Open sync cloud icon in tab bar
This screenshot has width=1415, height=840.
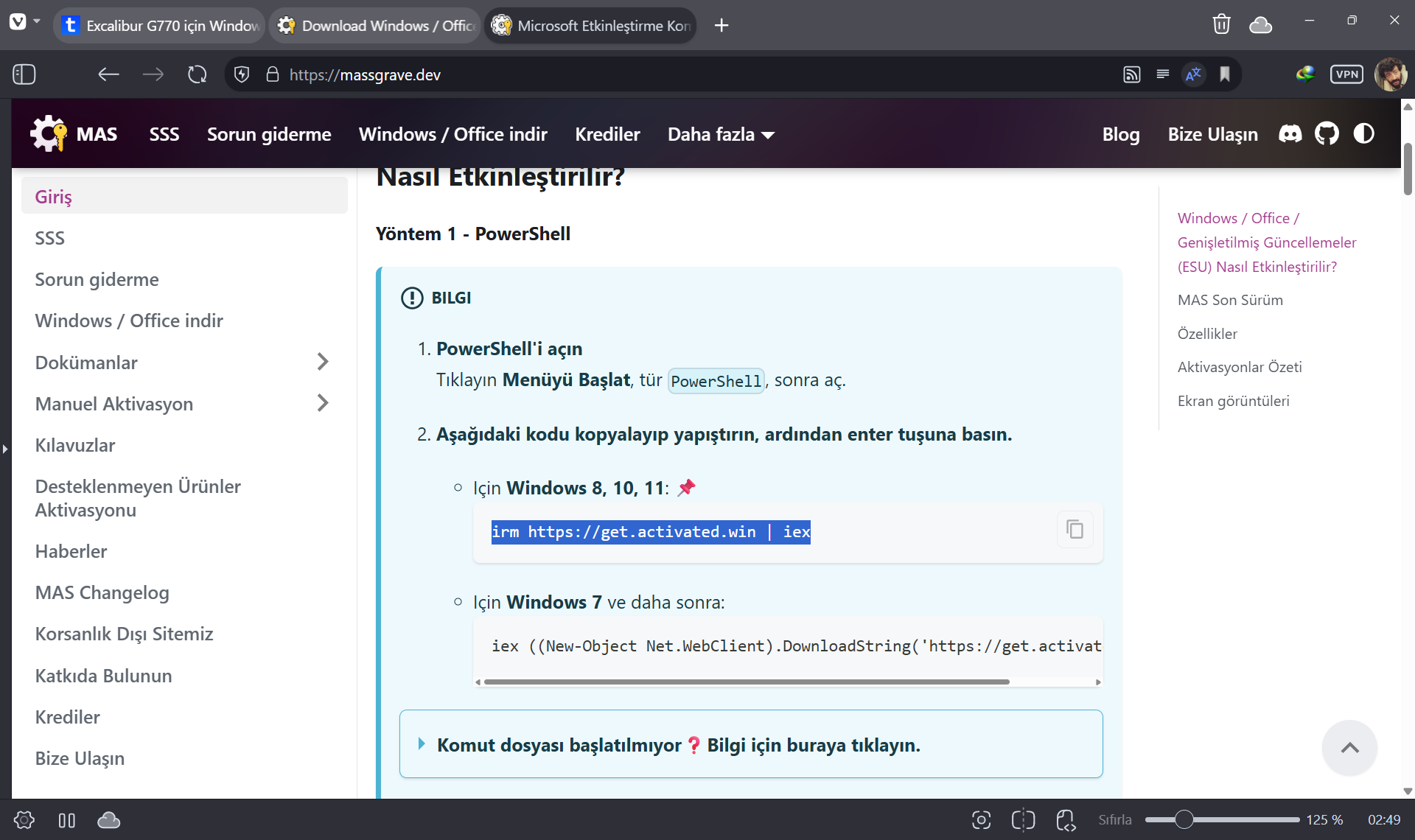click(1261, 25)
